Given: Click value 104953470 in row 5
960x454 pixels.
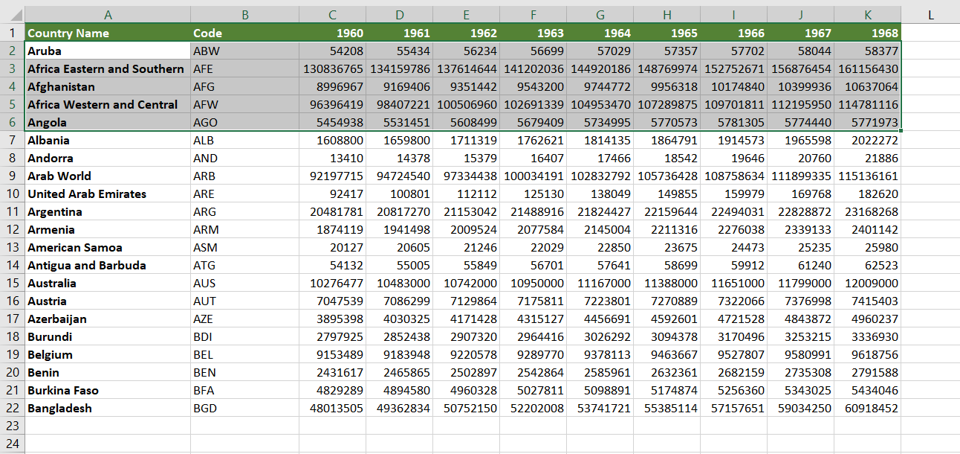Looking at the screenshot, I should pyautogui.click(x=600, y=105).
